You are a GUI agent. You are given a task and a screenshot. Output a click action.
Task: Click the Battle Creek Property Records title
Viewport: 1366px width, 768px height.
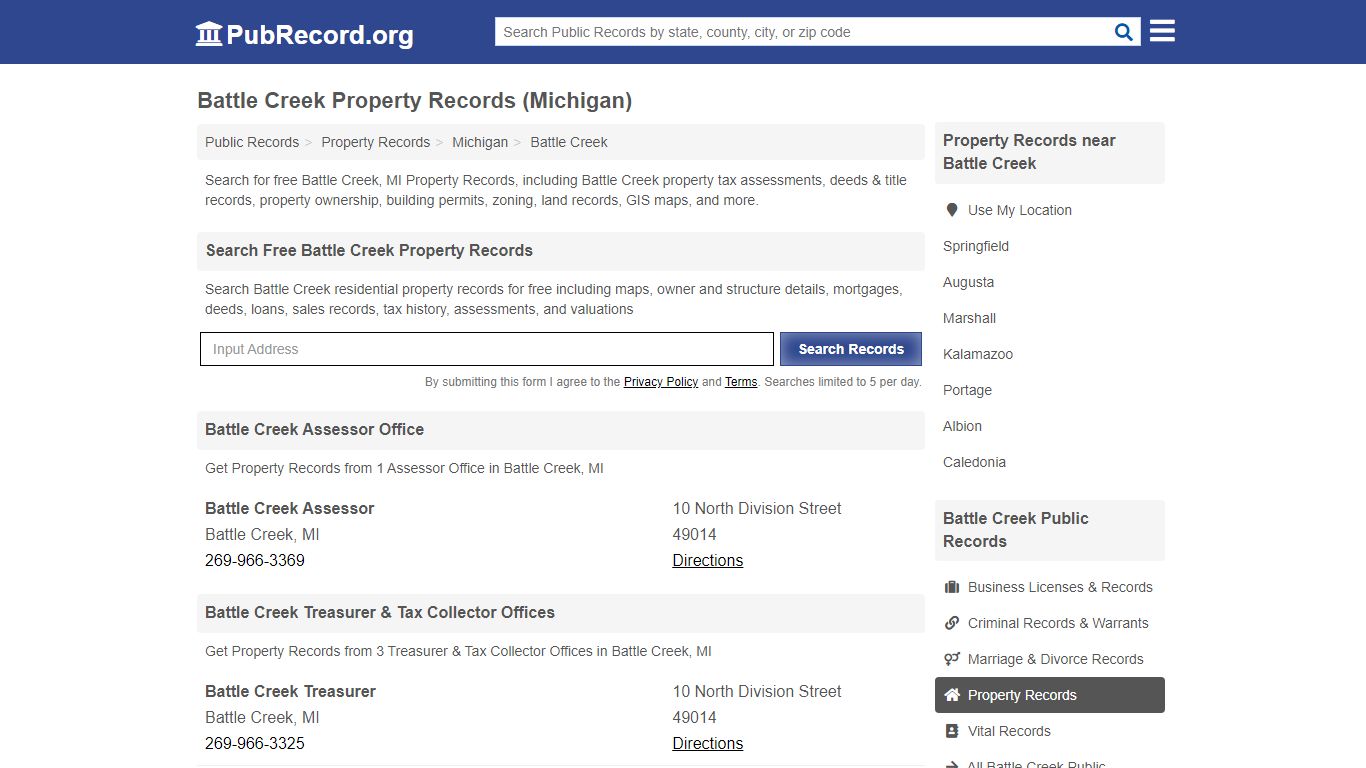414,100
